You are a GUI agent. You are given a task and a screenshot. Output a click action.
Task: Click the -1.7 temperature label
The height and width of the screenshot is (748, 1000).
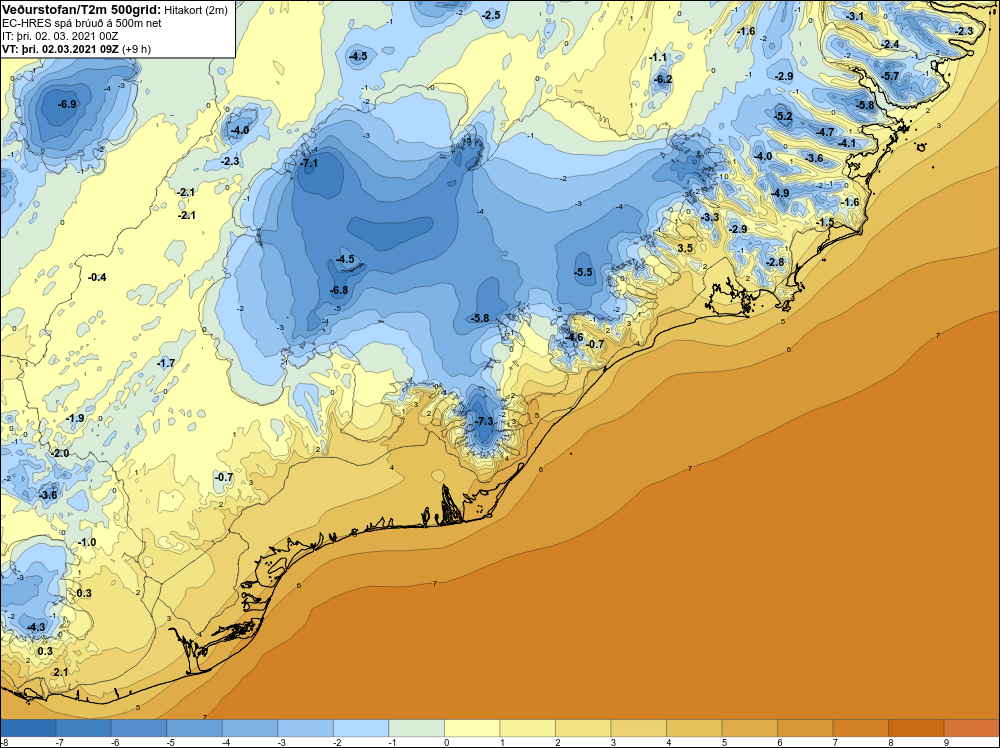(166, 363)
